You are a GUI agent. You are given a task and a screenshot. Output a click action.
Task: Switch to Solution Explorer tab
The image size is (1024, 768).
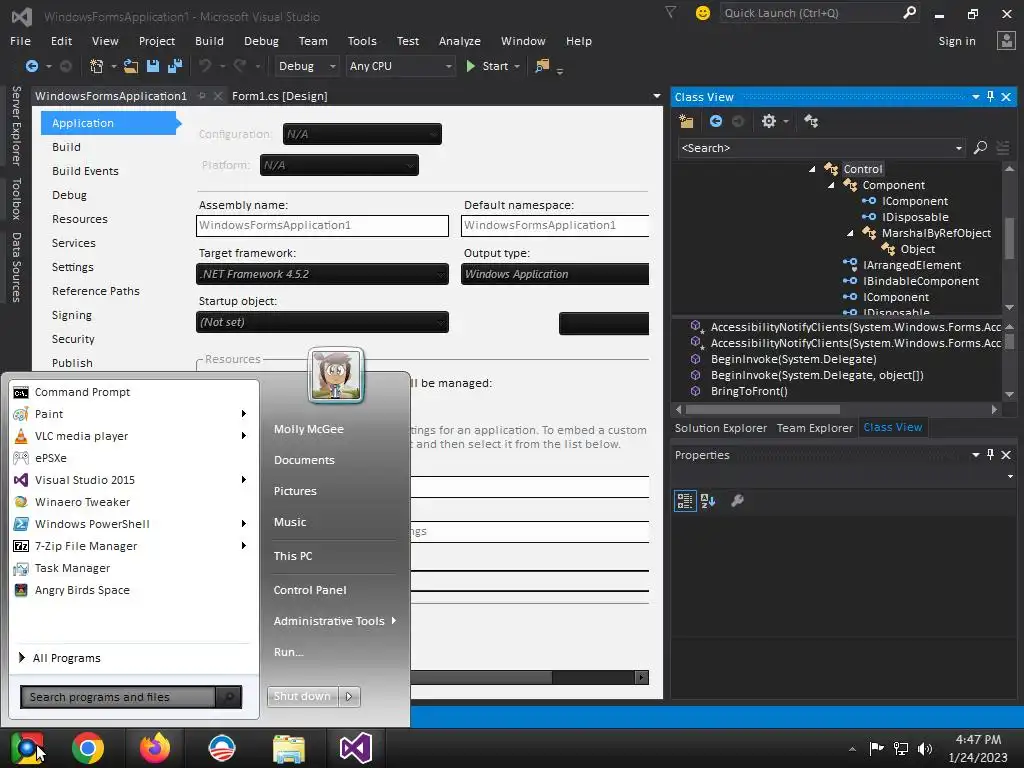click(720, 428)
